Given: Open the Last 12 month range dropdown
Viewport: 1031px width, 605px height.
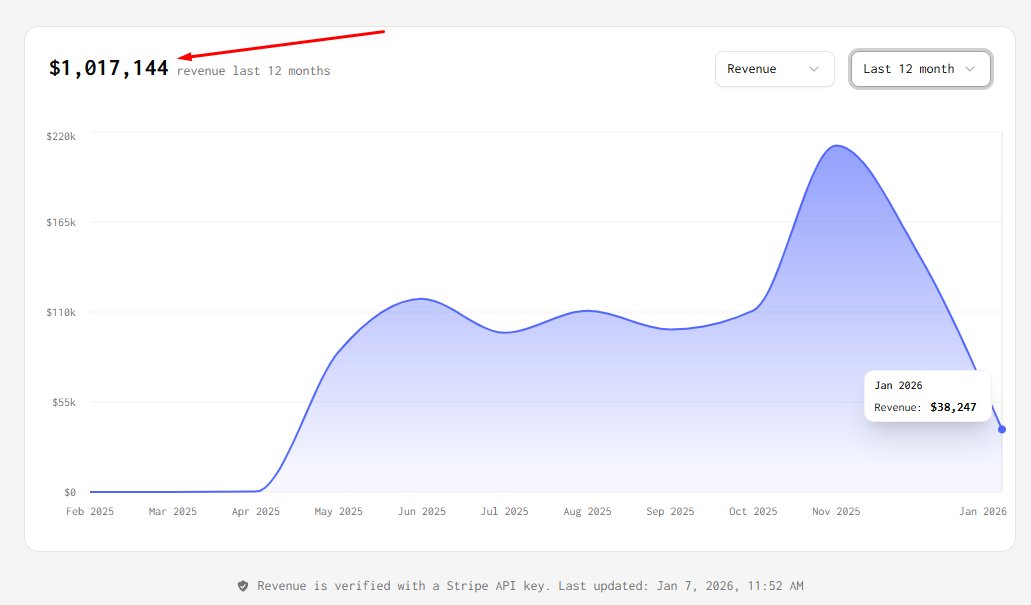Looking at the screenshot, I should pyautogui.click(x=921, y=69).
